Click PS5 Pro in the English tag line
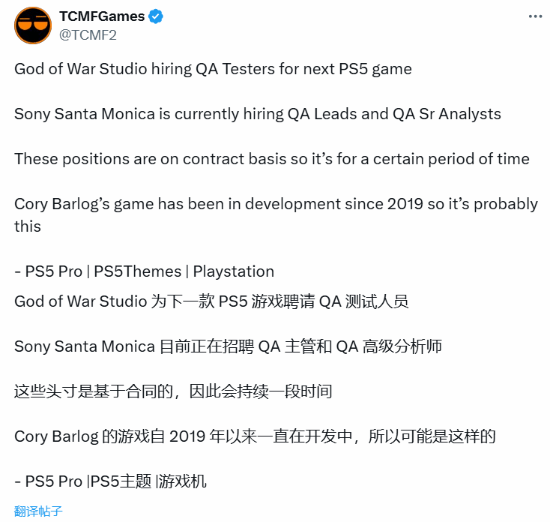The image size is (550, 522). pos(54,272)
